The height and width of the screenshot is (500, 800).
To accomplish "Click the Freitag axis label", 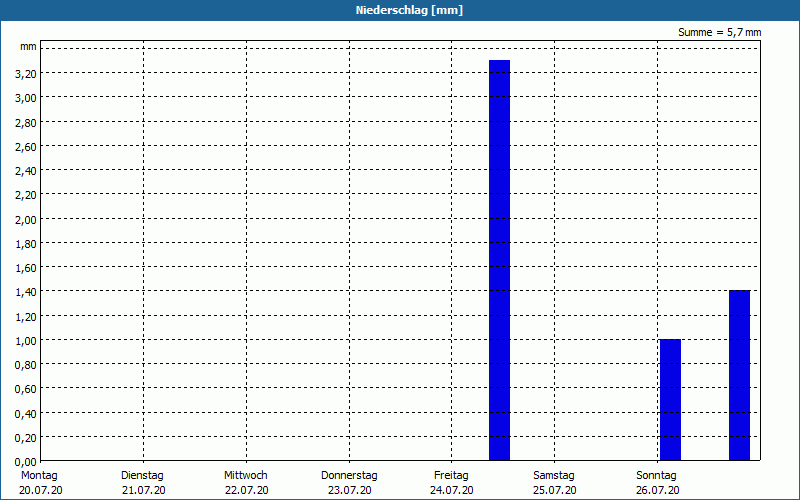I will (451, 475).
